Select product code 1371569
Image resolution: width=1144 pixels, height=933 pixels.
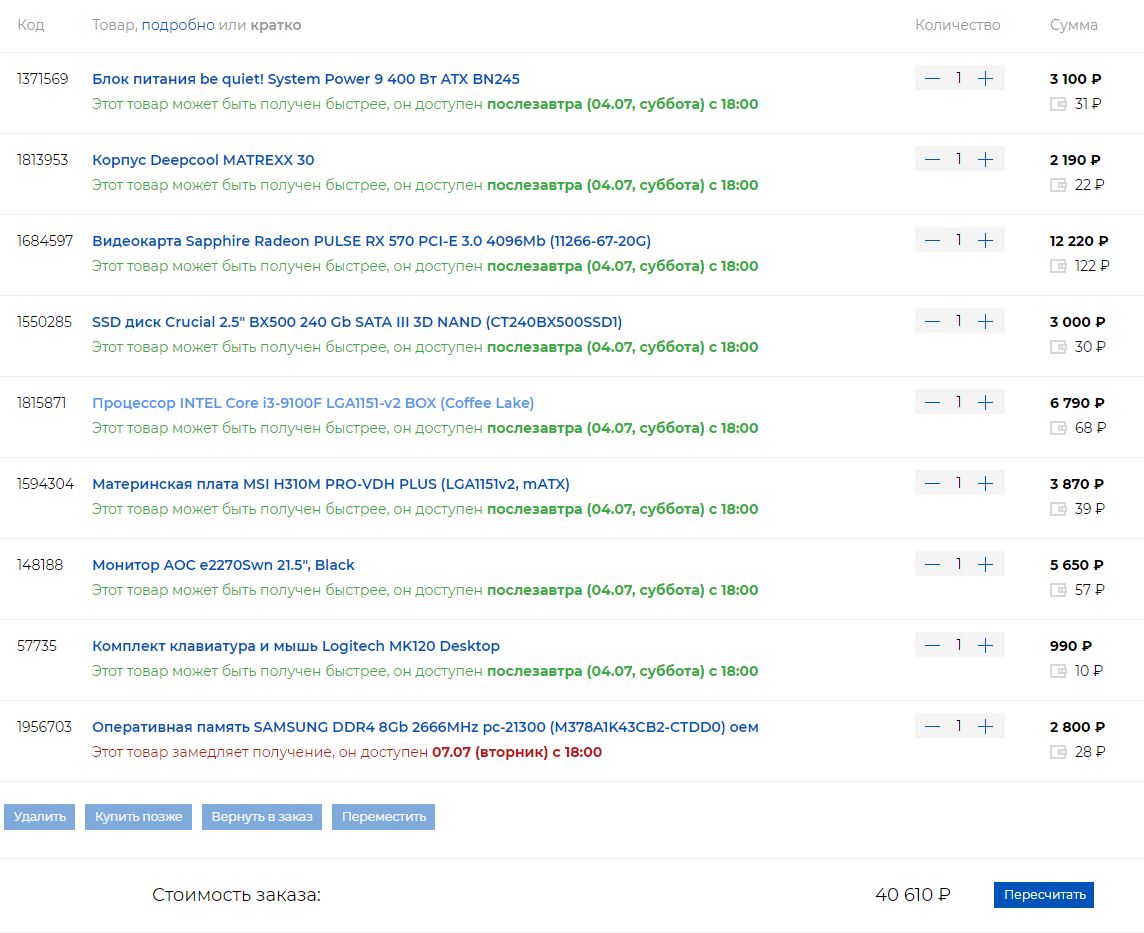[x=42, y=79]
